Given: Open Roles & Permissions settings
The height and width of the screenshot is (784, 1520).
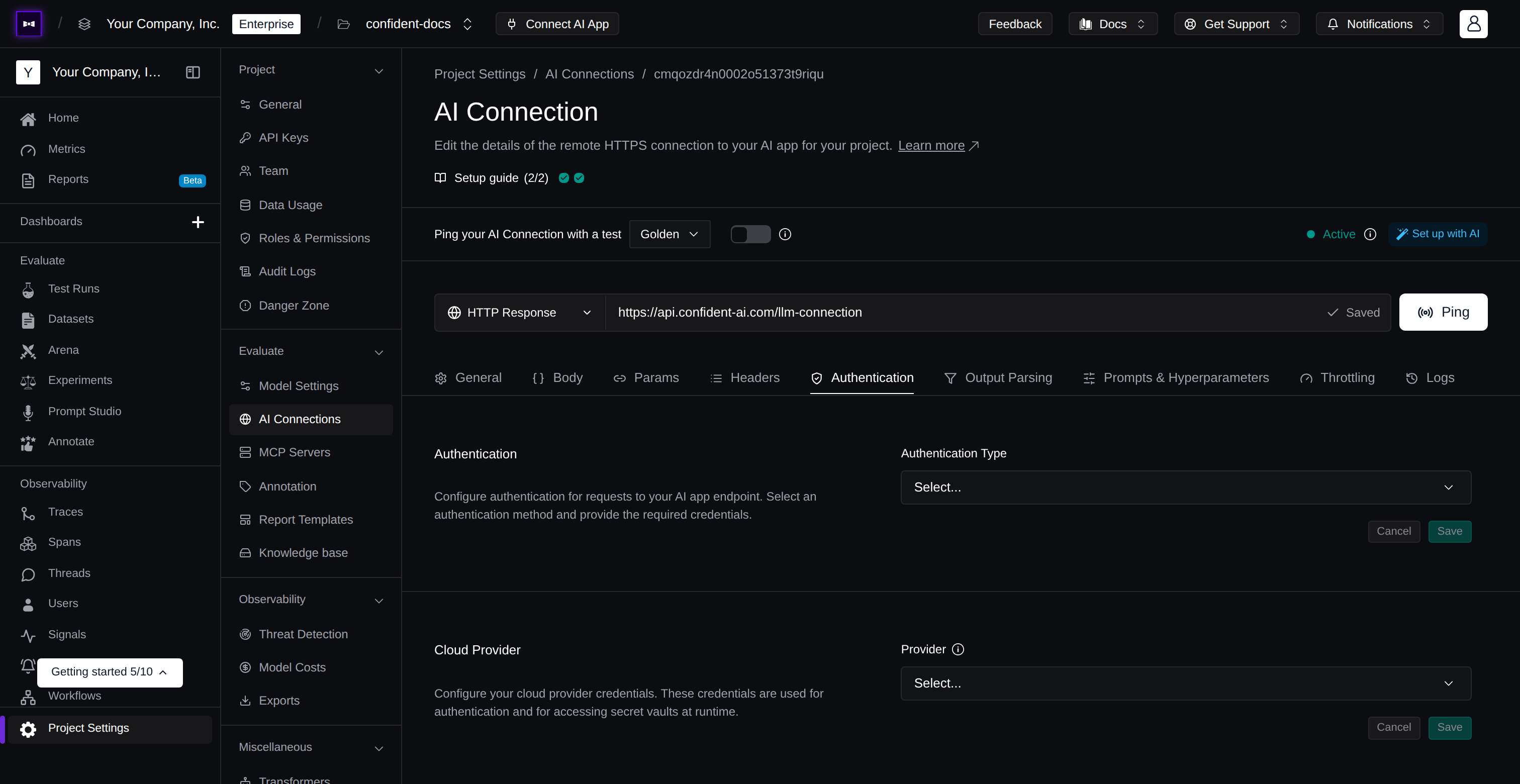Looking at the screenshot, I should 311,238.
